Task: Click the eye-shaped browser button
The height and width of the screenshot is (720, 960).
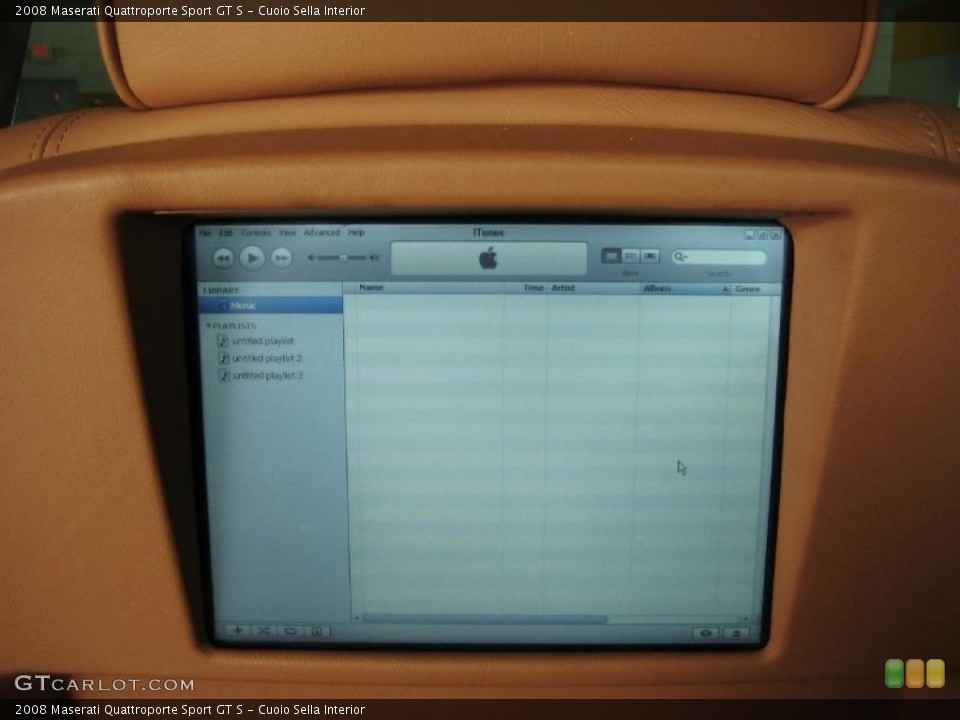Action: coord(706,633)
